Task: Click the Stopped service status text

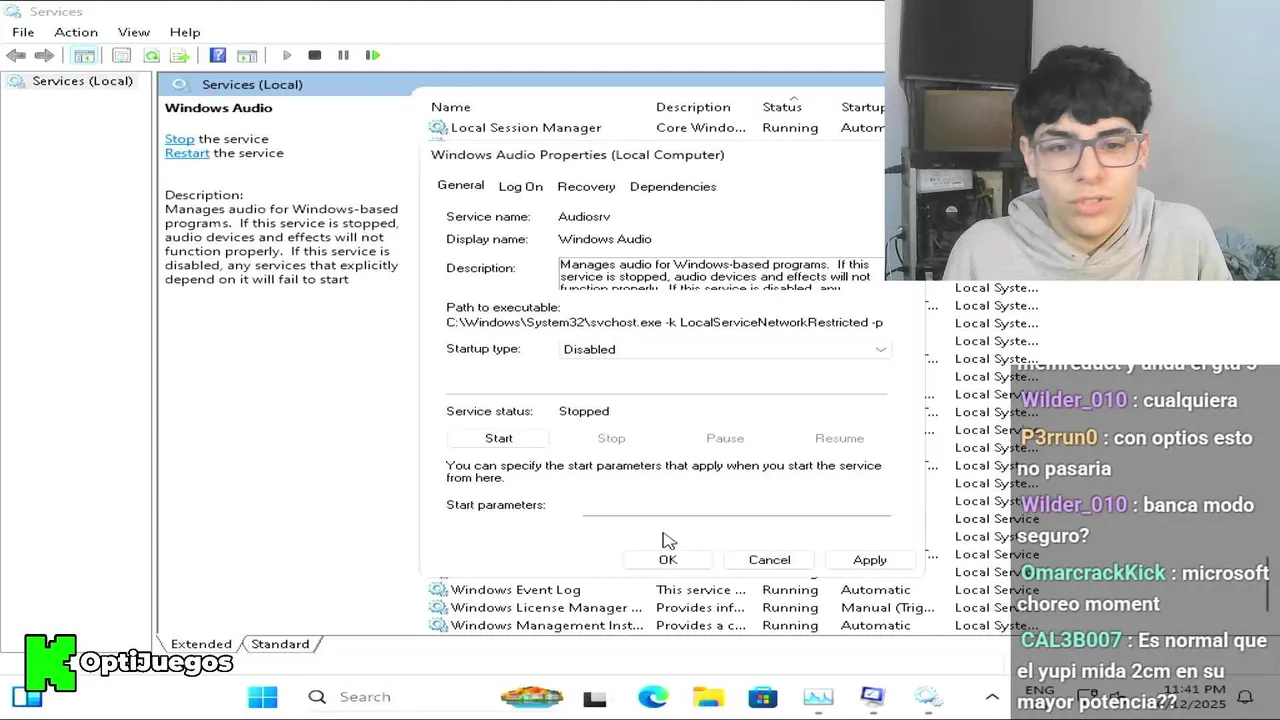Action: click(584, 411)
